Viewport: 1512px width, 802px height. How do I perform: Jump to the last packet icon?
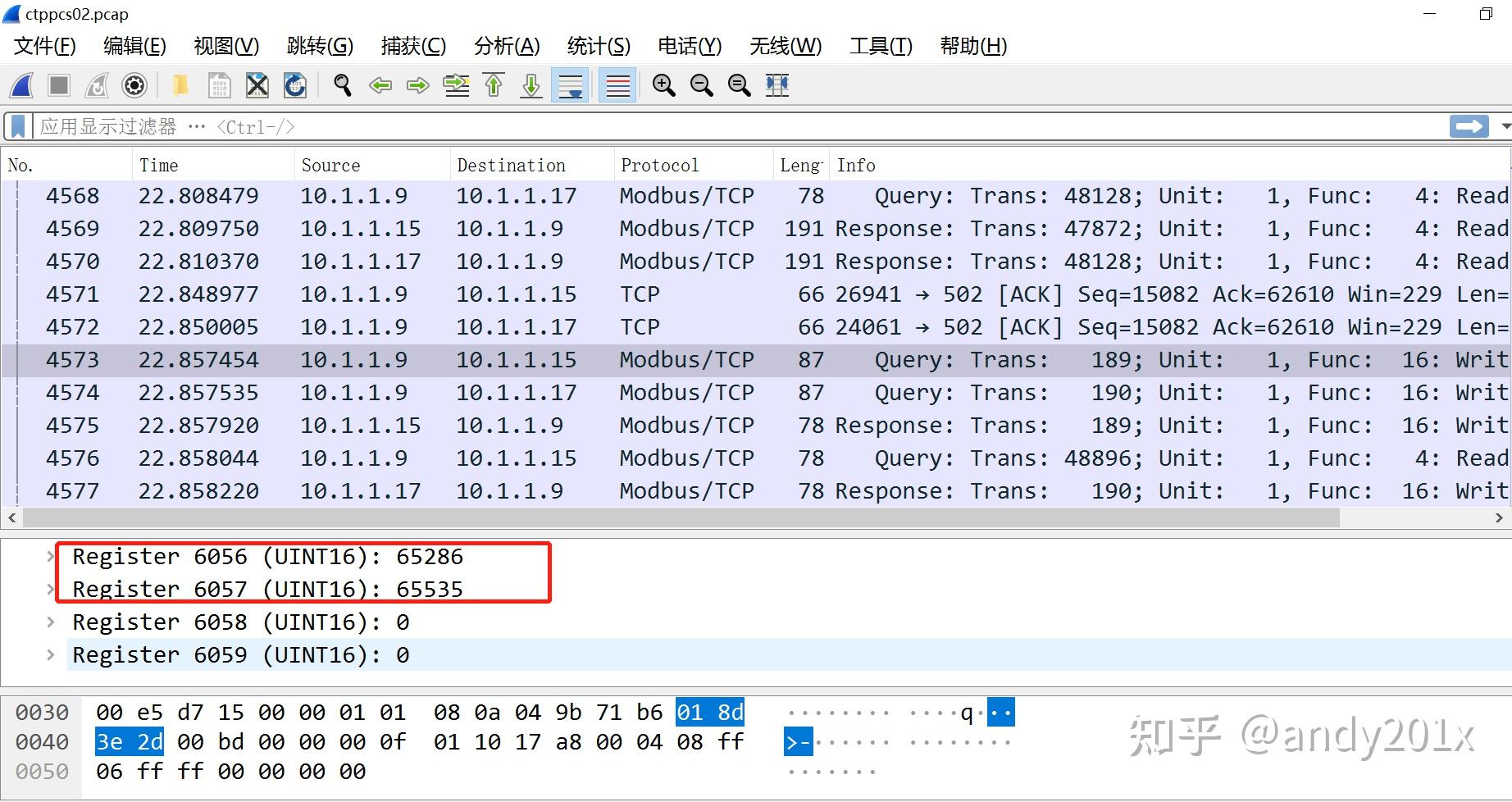pos(531,85)
